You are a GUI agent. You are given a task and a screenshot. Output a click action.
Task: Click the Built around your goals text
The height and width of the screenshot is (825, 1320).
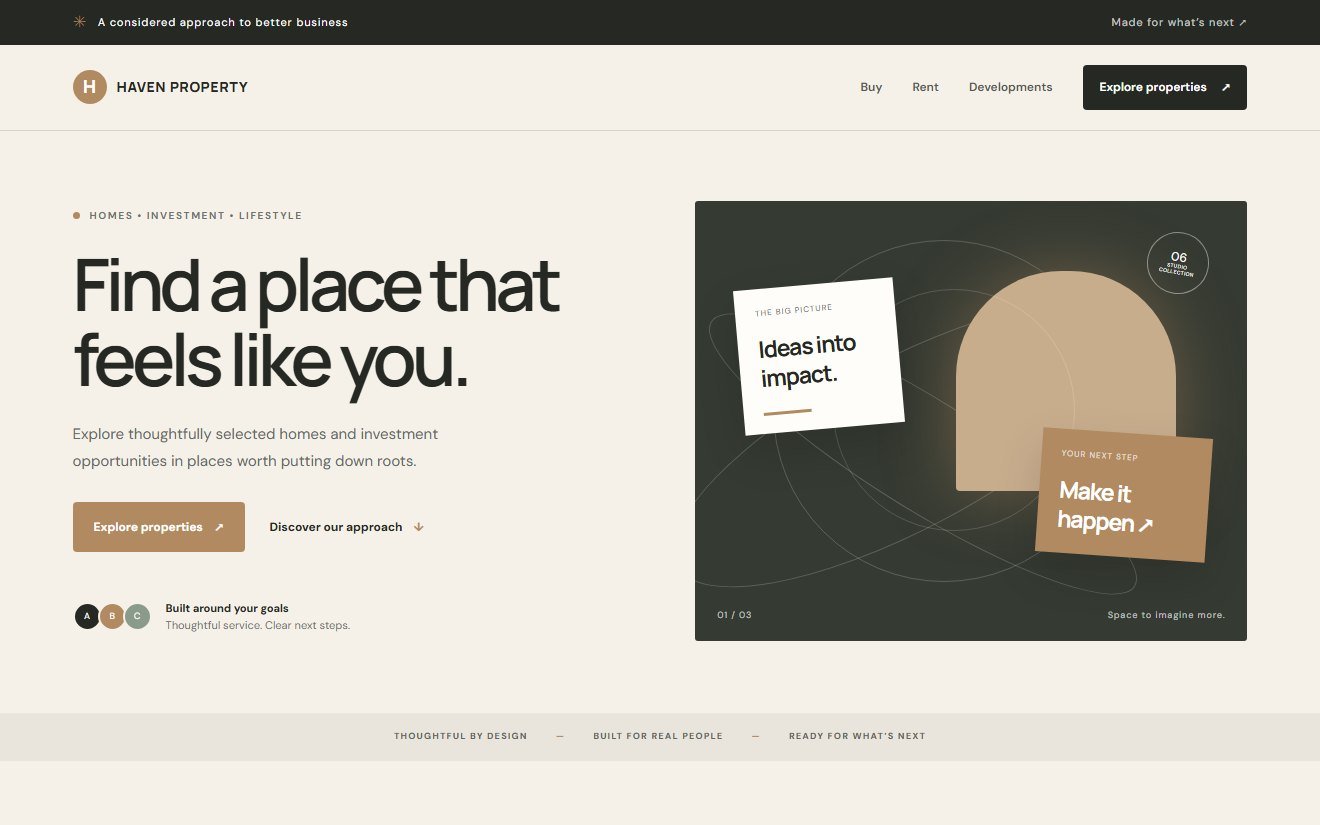click(x=227, y=608)
